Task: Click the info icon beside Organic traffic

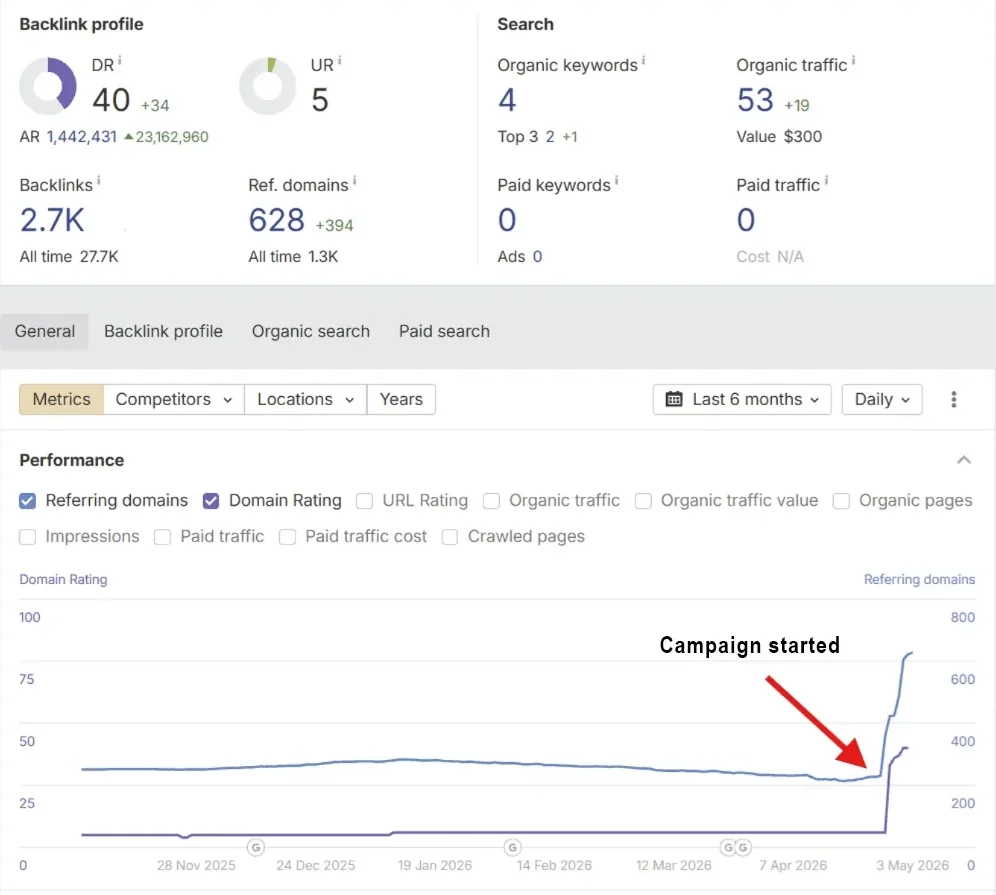Action: coord(853,61)
